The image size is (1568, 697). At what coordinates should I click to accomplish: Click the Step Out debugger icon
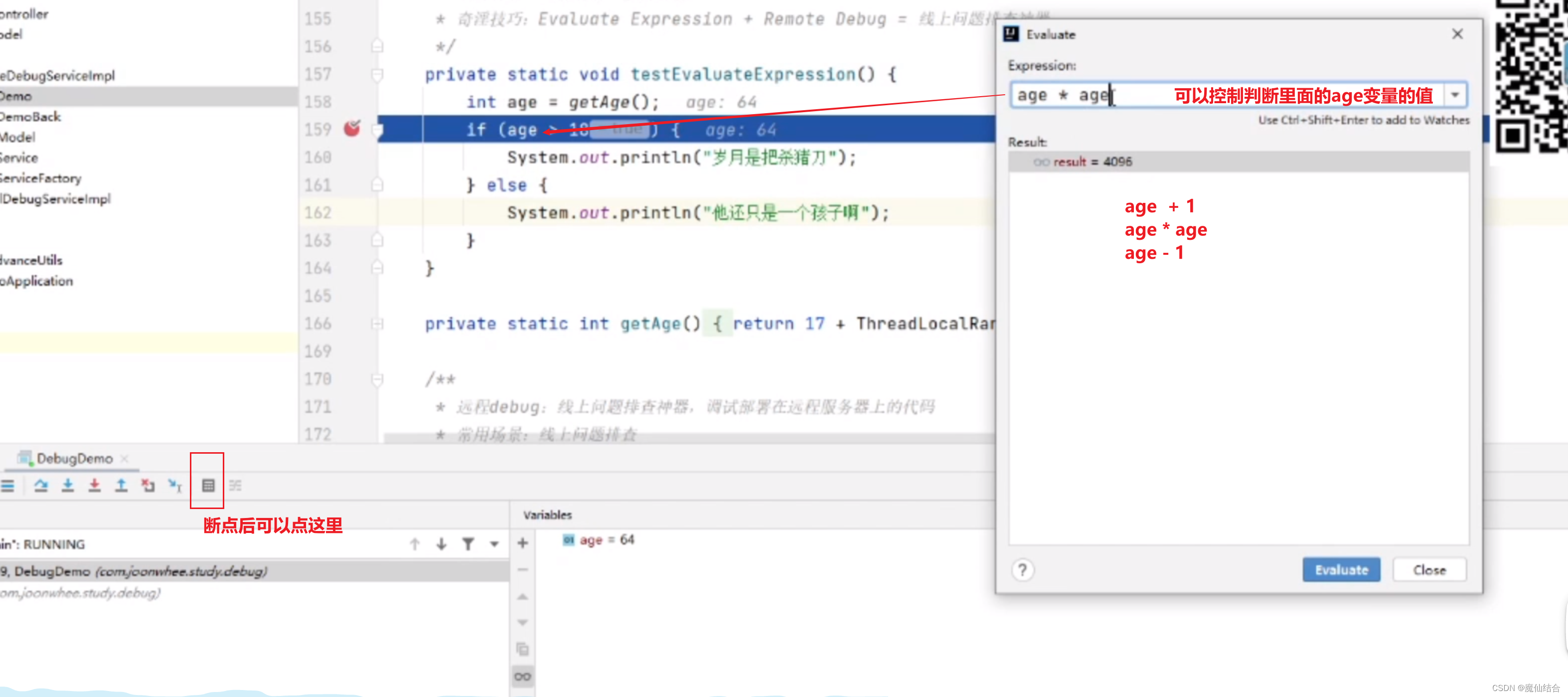(121, 485)
